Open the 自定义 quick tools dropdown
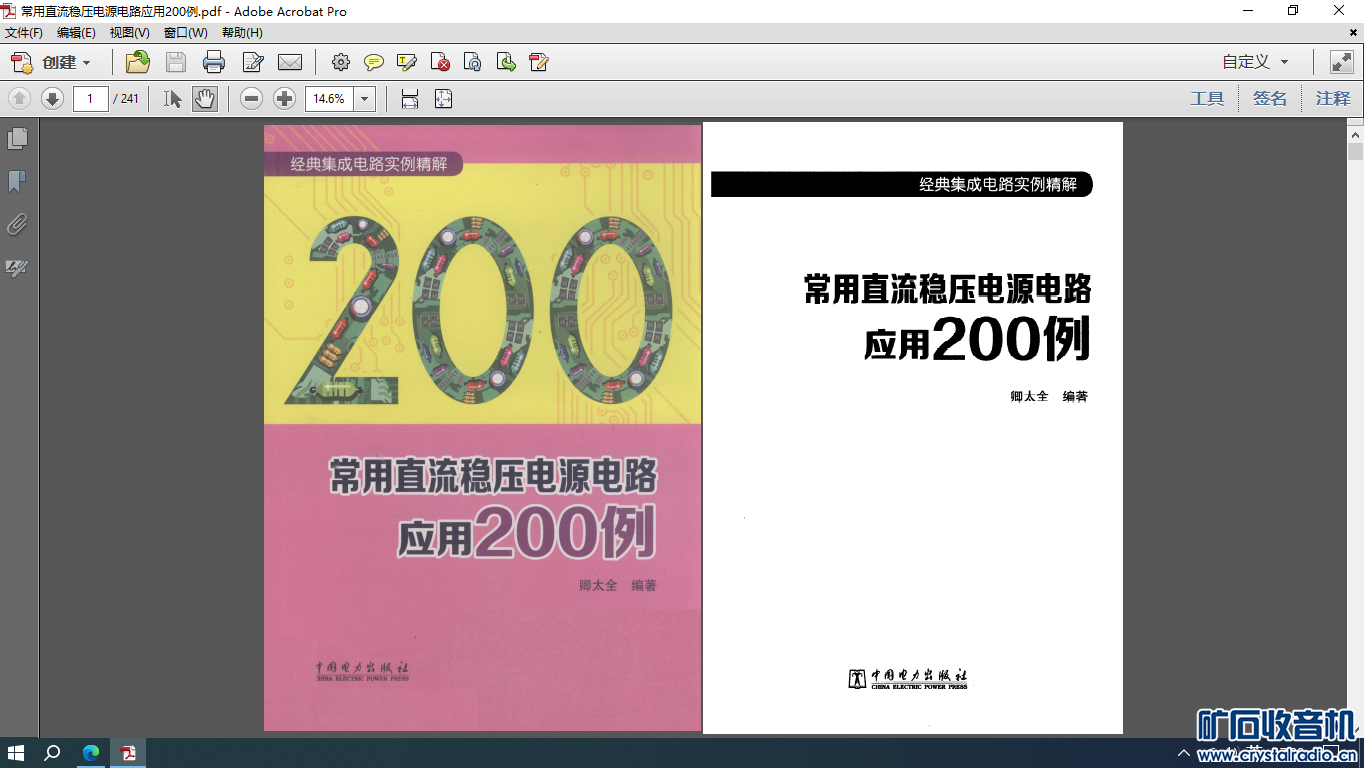The image size is (1364, 768). pyautogui.click(x=1256, y=62)
